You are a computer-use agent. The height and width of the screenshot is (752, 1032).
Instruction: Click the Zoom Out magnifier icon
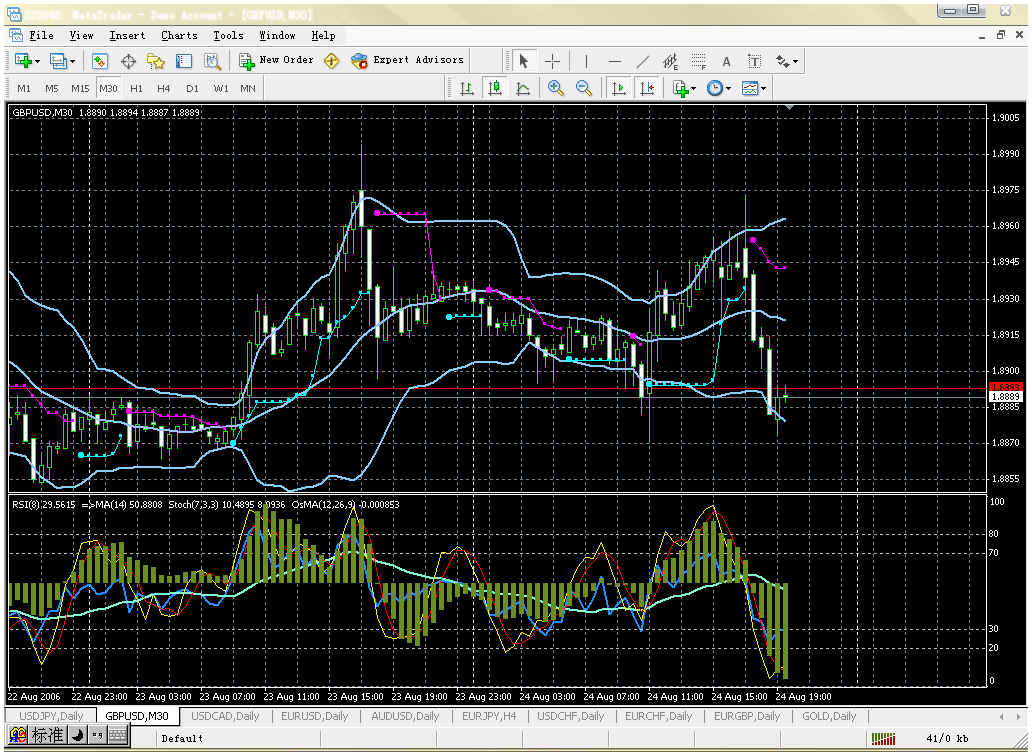584,88
